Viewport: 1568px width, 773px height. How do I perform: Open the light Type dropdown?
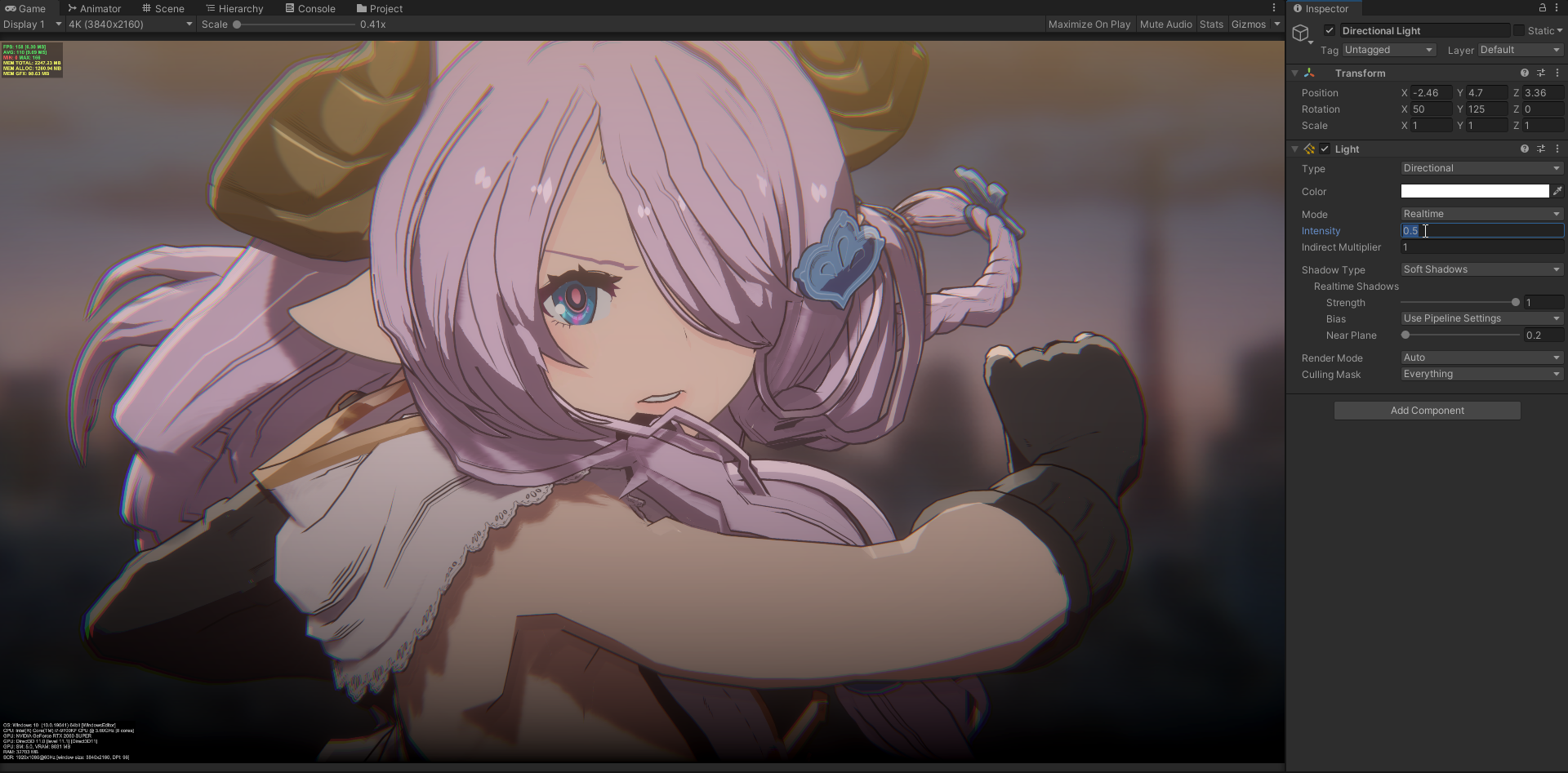1481,168
